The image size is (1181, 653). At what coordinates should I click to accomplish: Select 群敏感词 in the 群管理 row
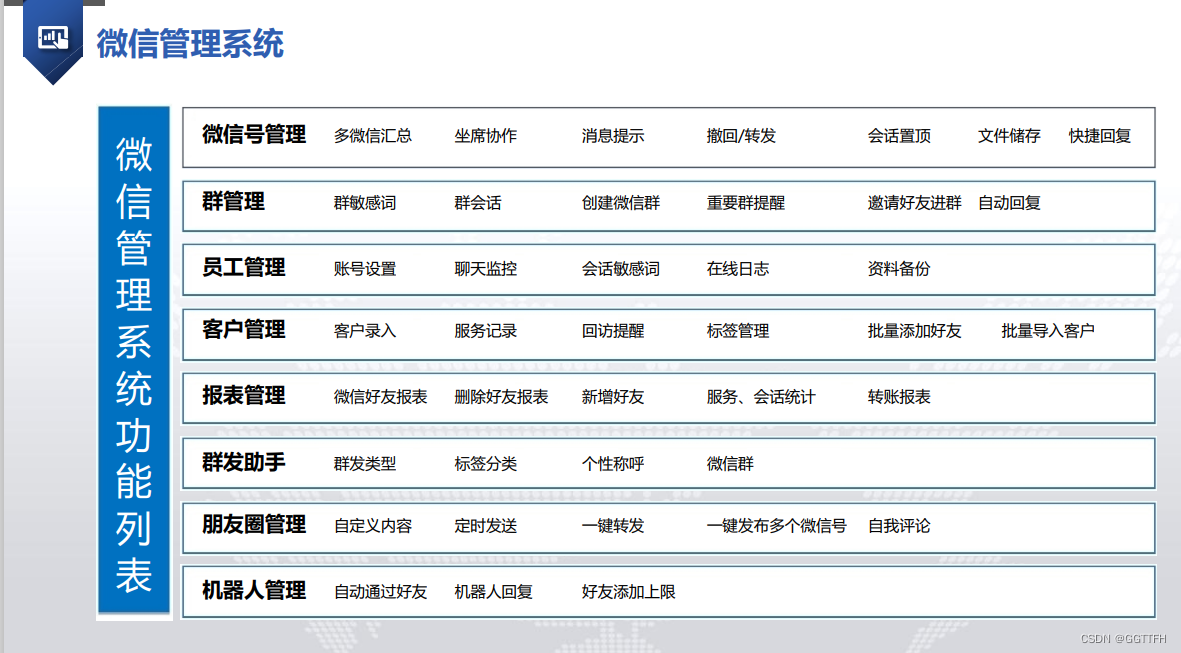pyautogui.click(x=365, y=203)
